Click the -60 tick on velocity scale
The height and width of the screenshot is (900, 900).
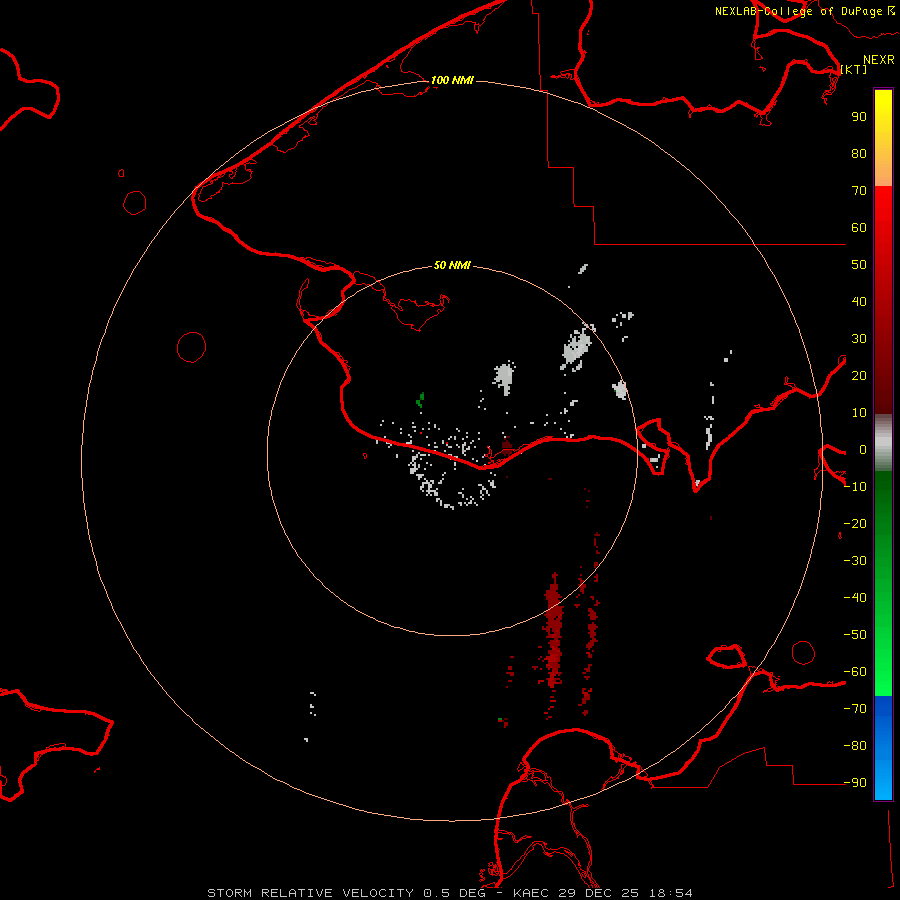click(x=855, y=672)
